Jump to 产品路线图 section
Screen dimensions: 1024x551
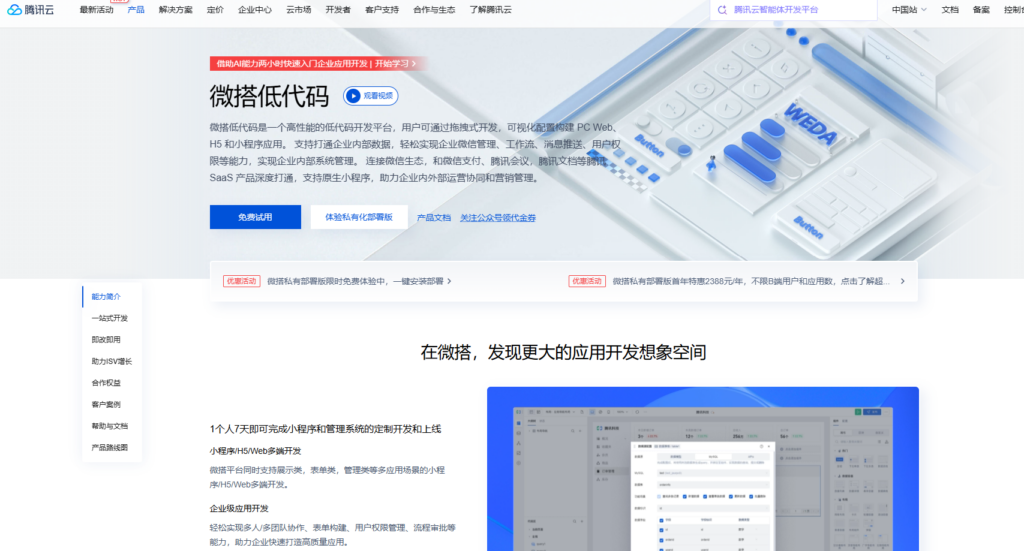[110, 447]
